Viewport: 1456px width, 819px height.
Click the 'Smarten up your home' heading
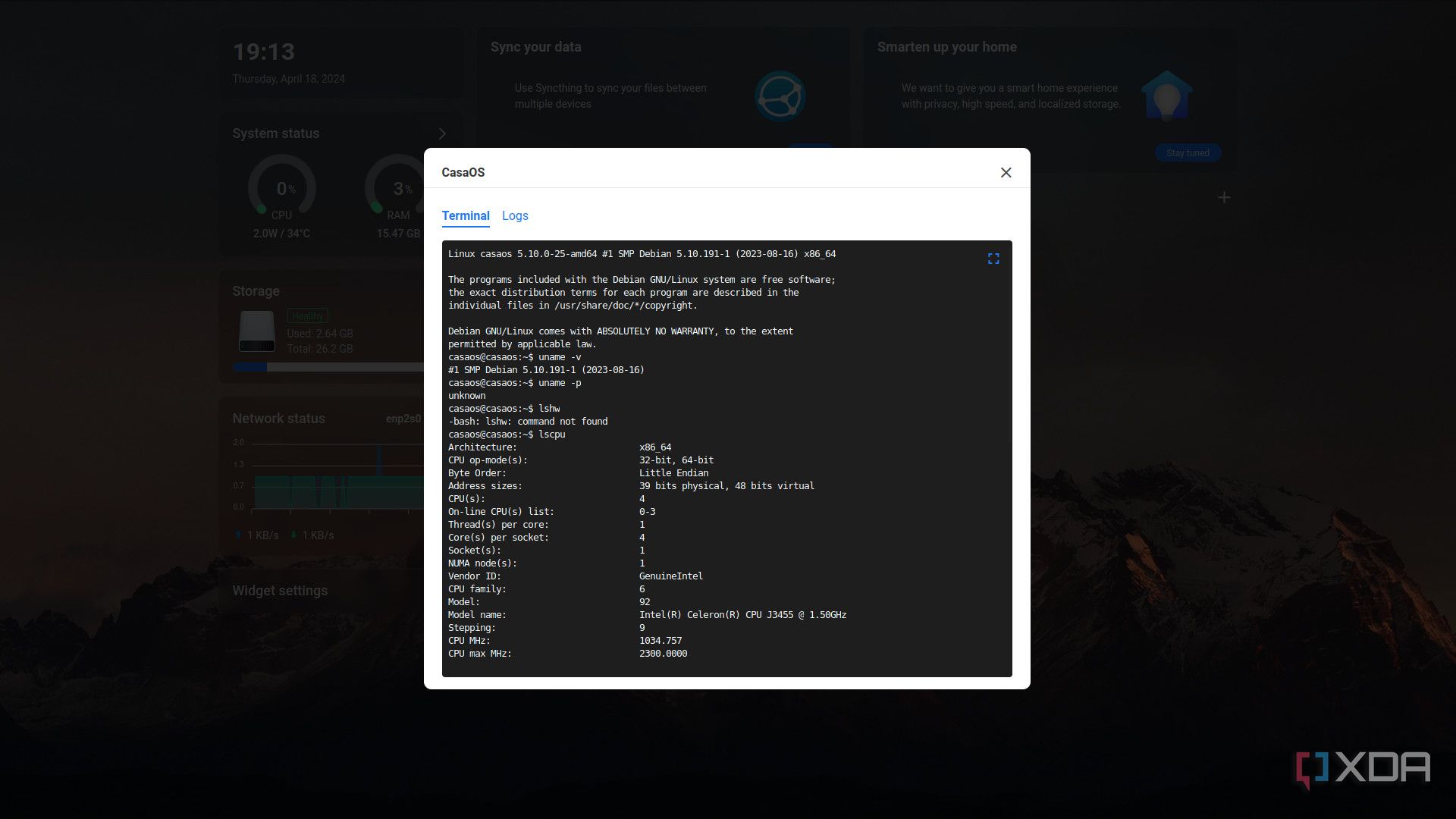[946, 47]
